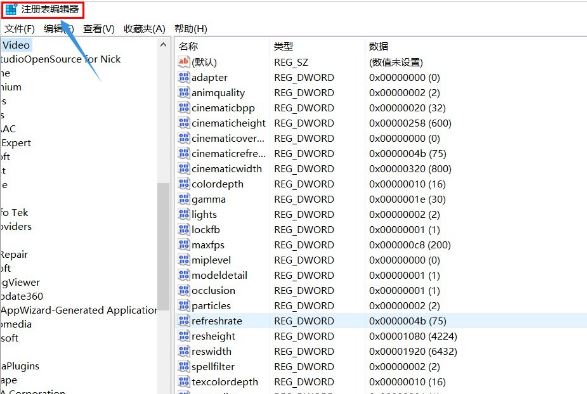
Task: Click the DWORD icon next to lights
Action: 183,214
